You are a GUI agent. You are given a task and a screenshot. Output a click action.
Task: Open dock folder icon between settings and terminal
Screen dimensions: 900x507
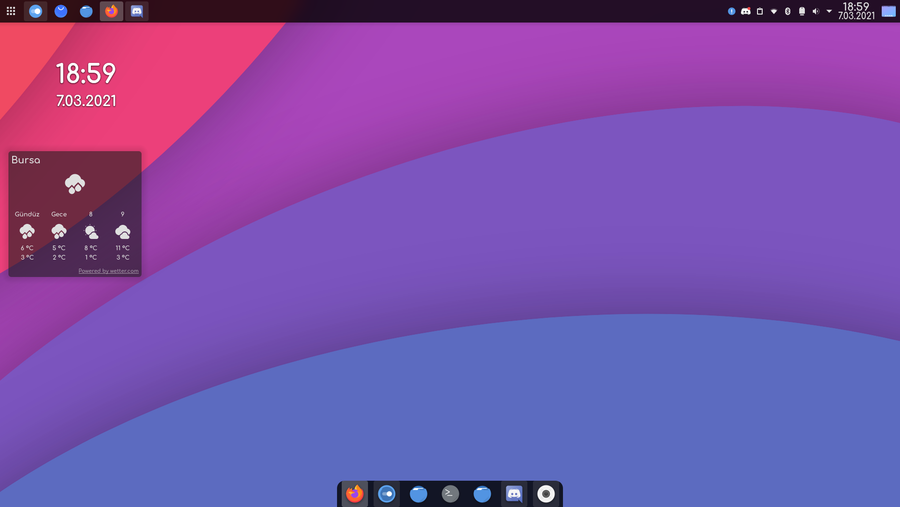coord(418,494)
